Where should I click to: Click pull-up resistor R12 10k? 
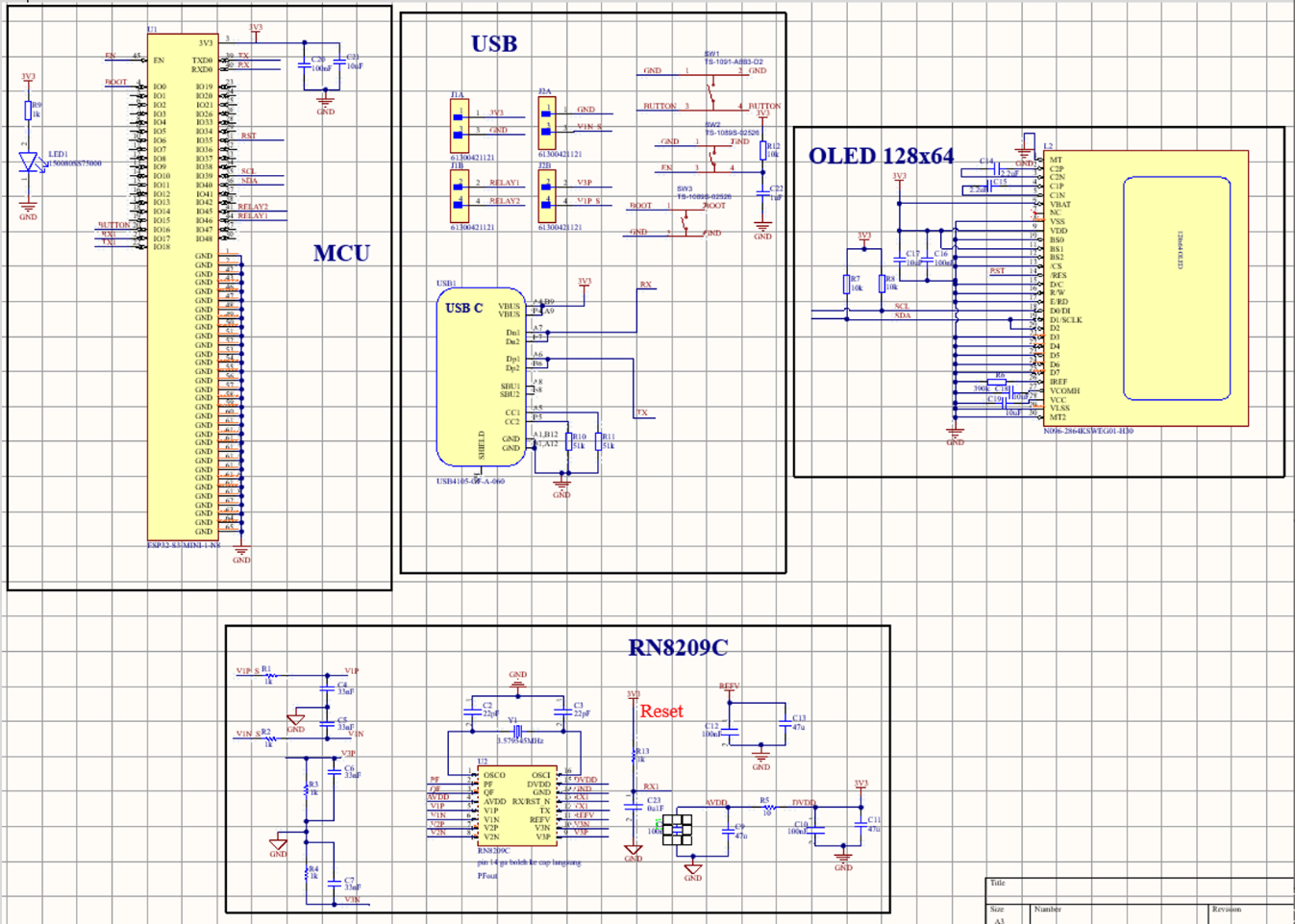point(763,150)
